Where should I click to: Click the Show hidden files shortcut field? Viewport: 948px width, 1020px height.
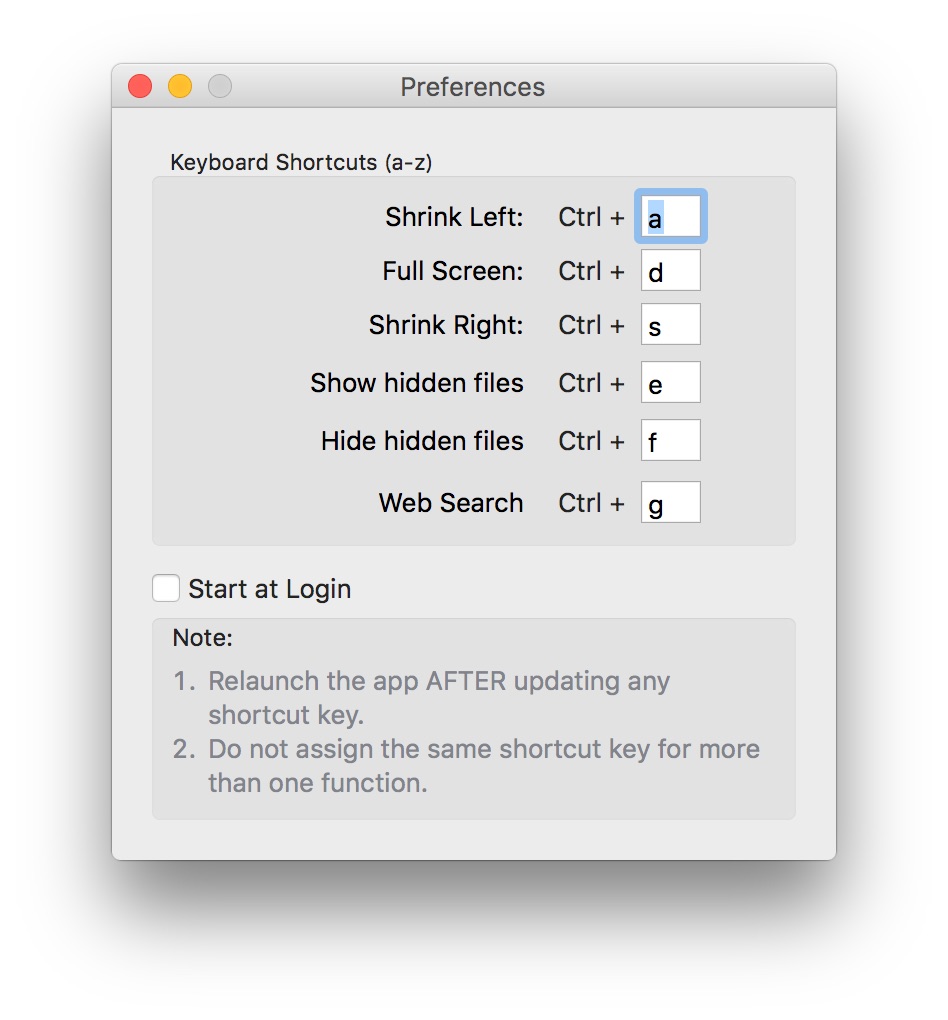(671, 383)
